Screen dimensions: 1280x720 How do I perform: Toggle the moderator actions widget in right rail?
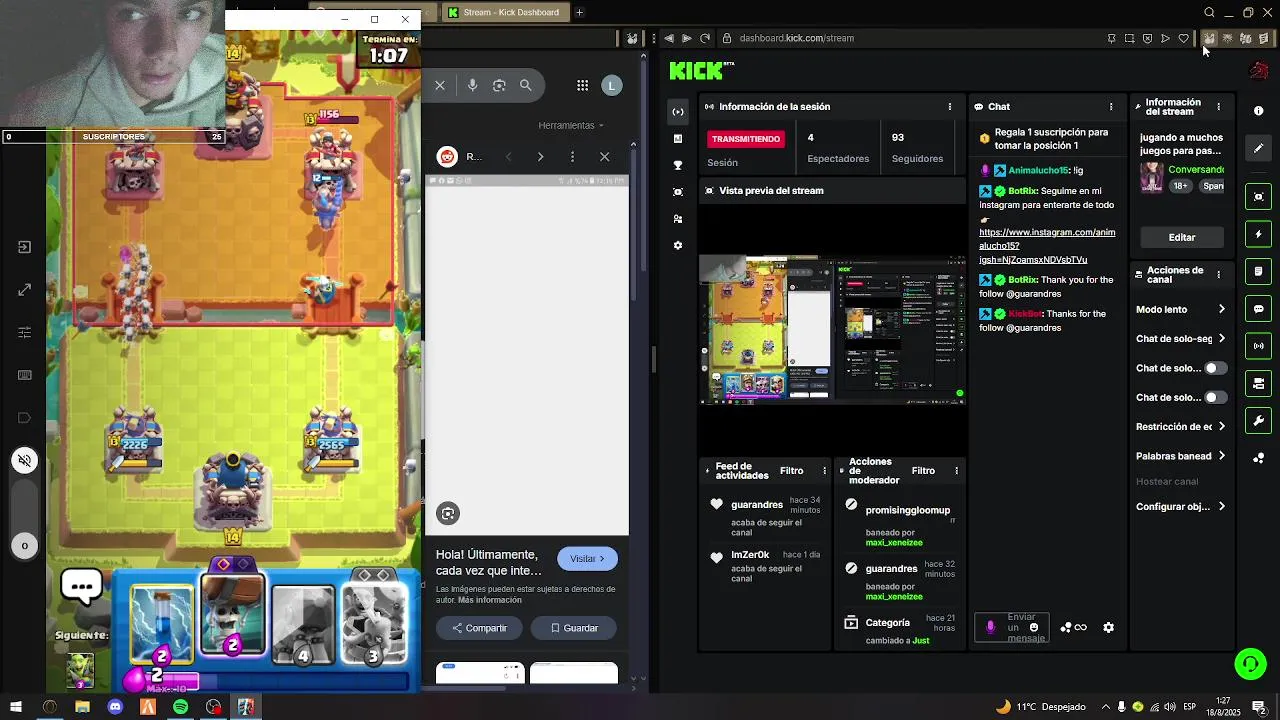click(1258, 383)
